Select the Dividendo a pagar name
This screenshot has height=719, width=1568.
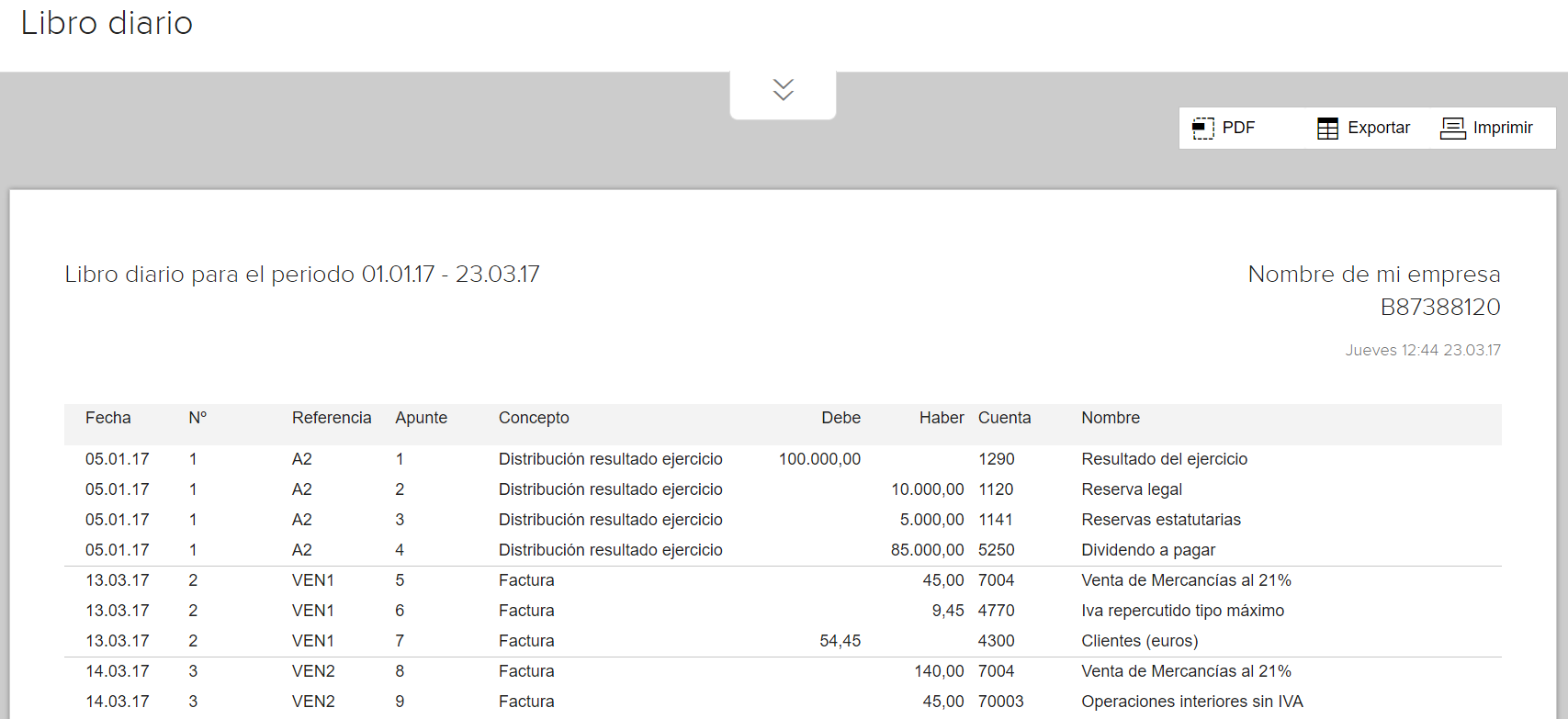point(1148,550)
